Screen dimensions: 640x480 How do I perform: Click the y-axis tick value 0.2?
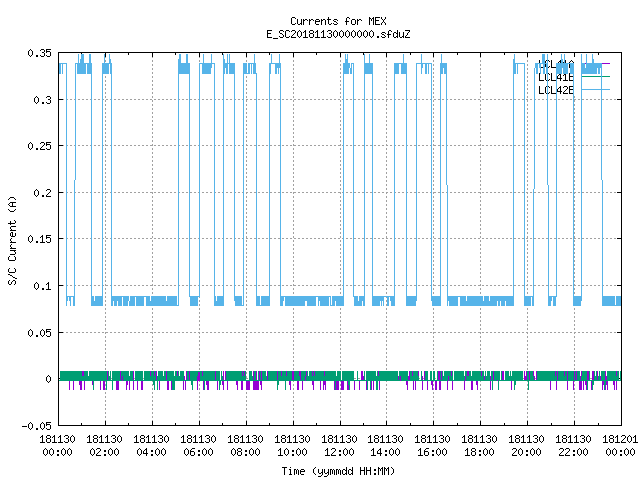point(42,193)
